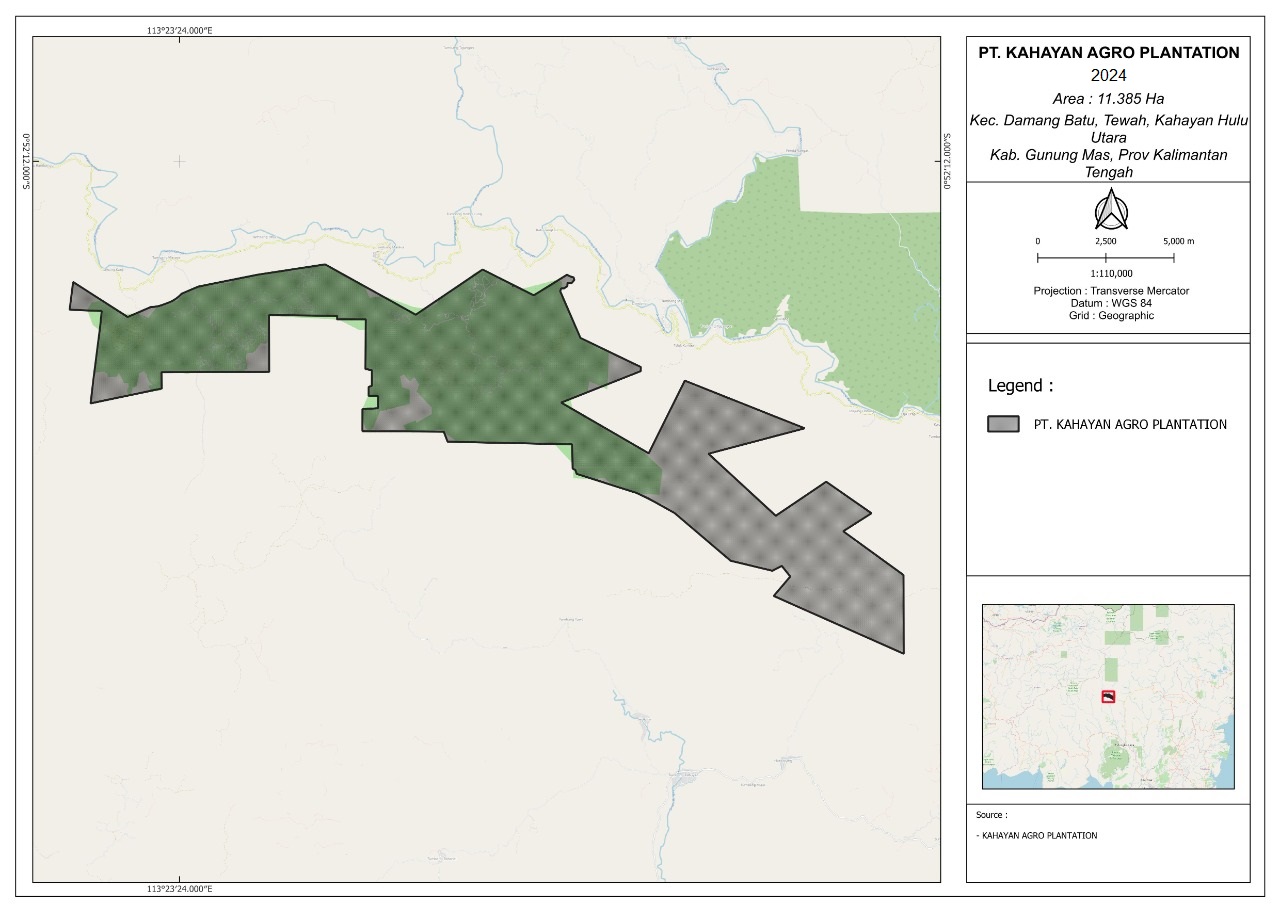
Task: Click the left-edge rotated latitude label
Action: (26, 160)
